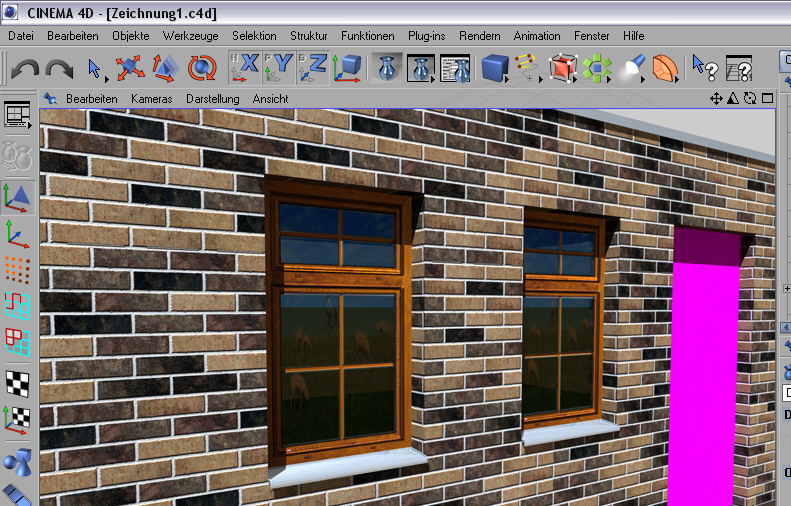Click the viewport zoom camera icon
Image resolution: width=791 pixels, height=506 pixels.
click(733, 98)
